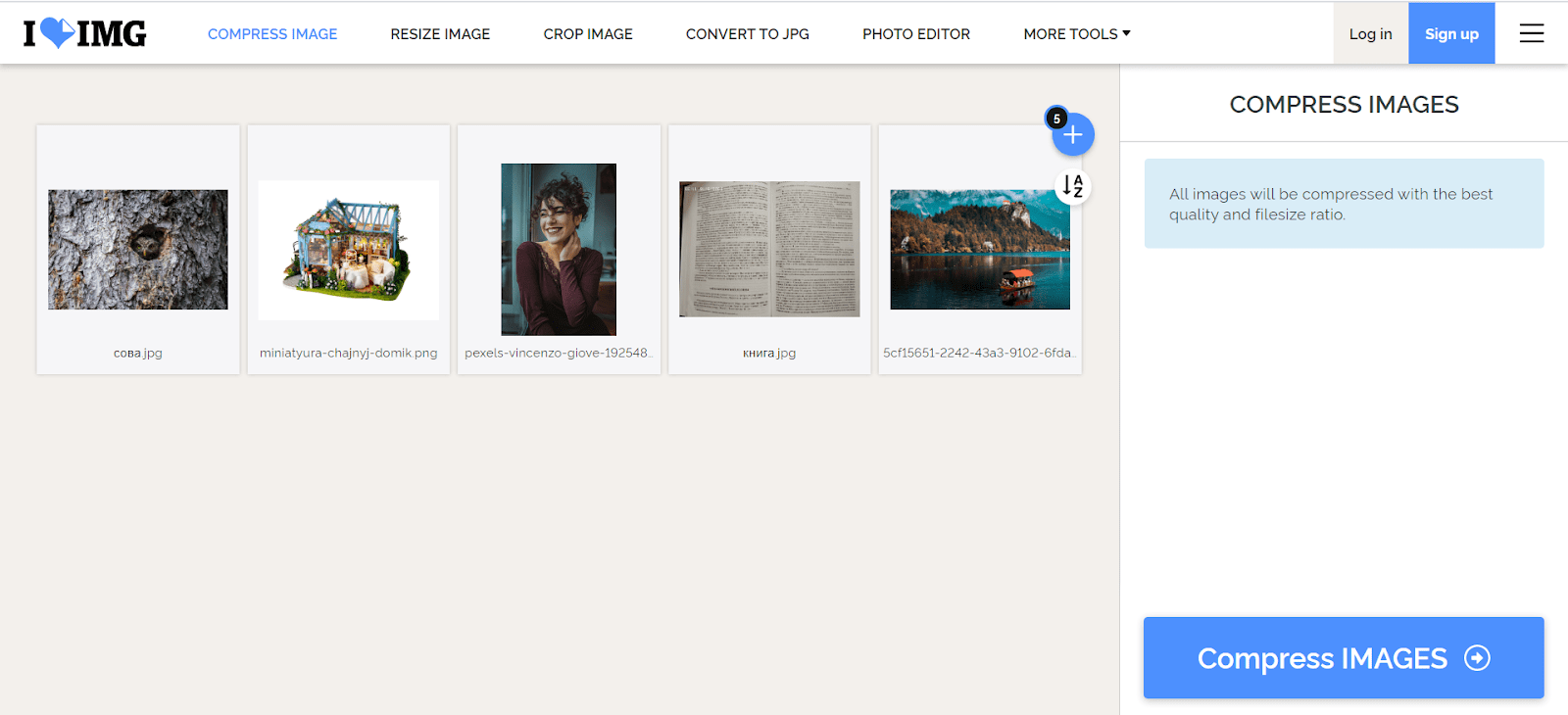Sort images with the A-Z icon
Image resolution: width=1568 pixels, height=715 pixels.
1073,186
